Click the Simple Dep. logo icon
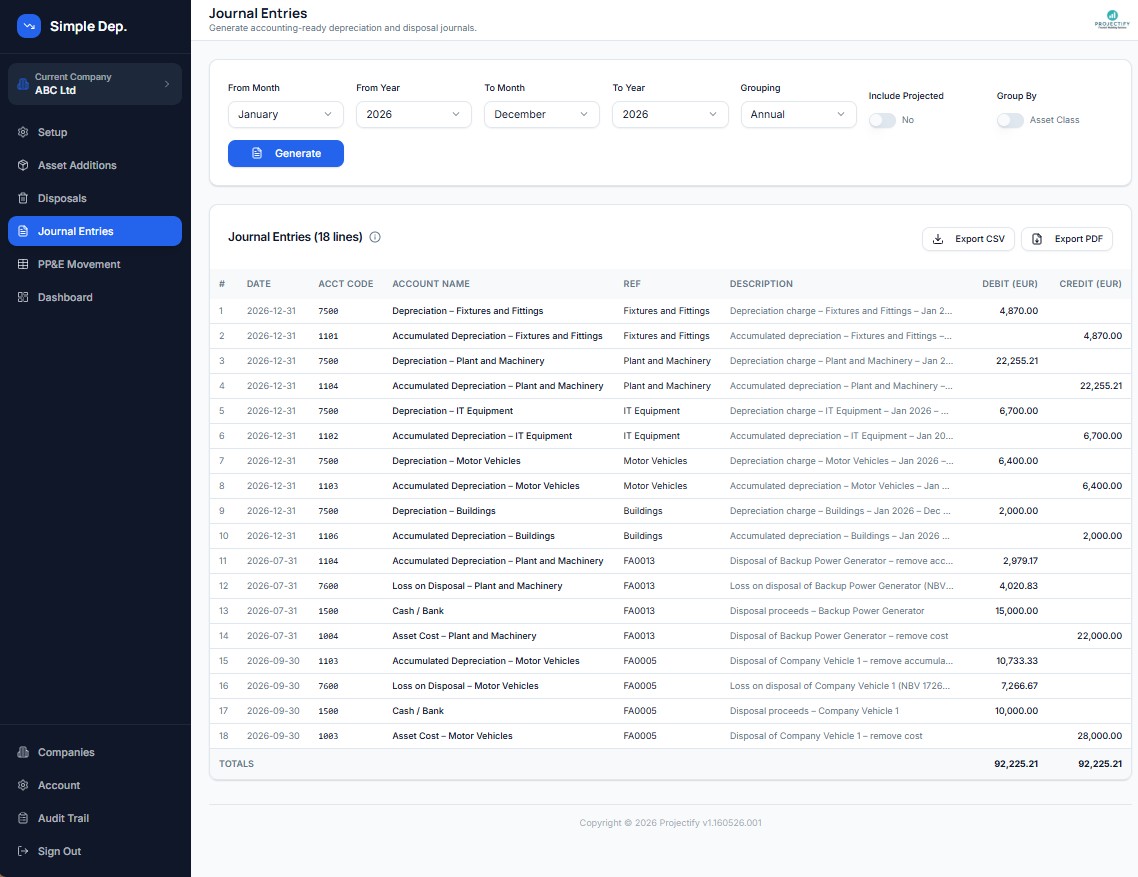 tap(29, 26)
